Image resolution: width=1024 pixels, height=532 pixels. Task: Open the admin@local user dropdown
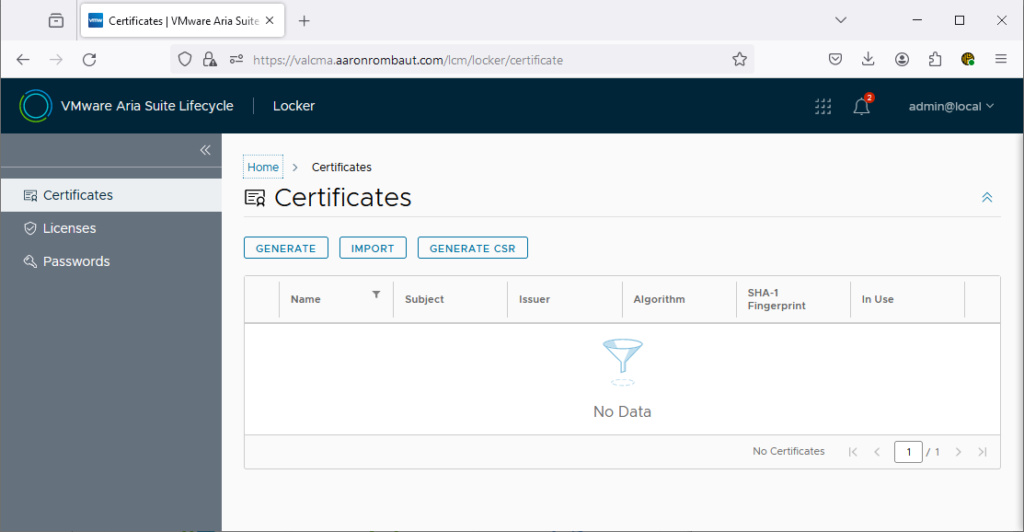(x=950, y=107)
